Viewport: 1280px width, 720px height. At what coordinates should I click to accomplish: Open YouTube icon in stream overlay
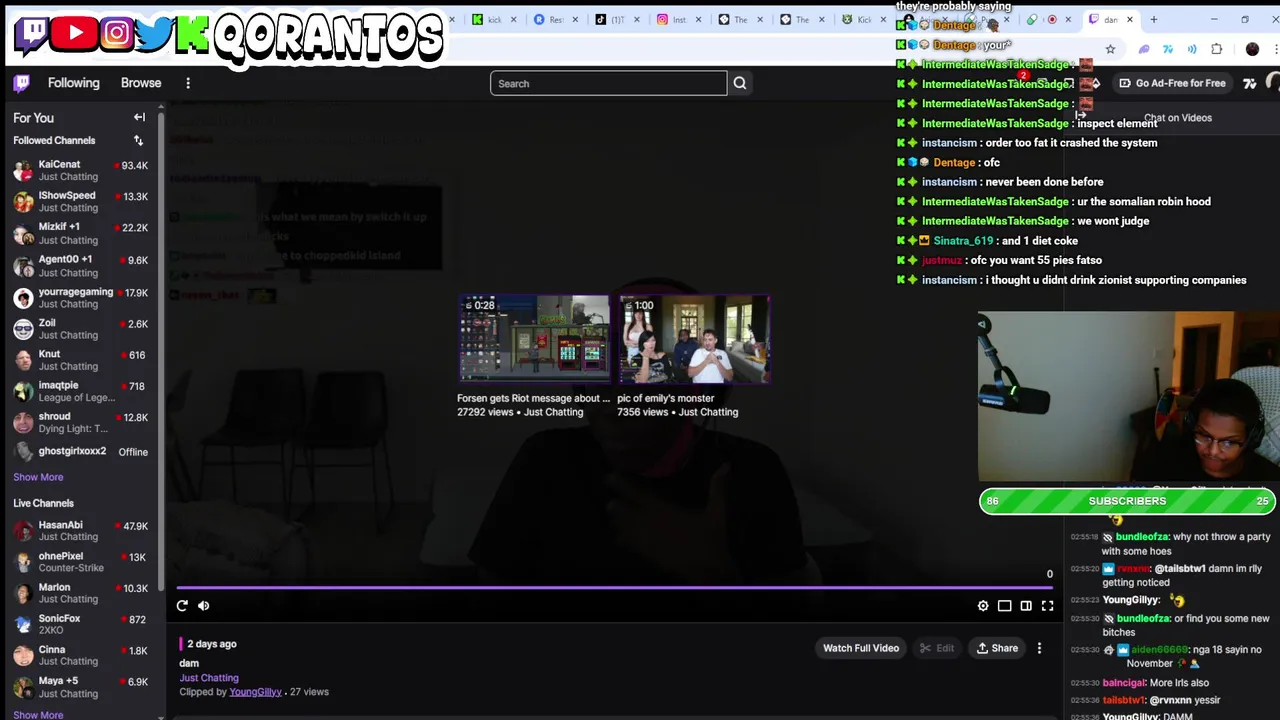tap(75, 34)
